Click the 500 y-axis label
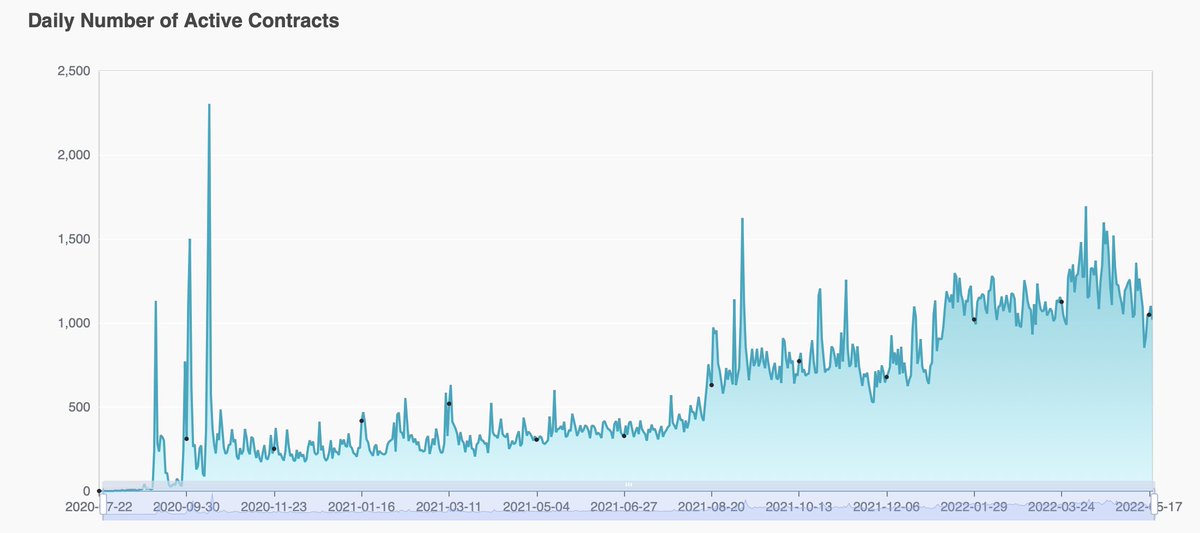The image size is (1200, 533). point(80,407)
